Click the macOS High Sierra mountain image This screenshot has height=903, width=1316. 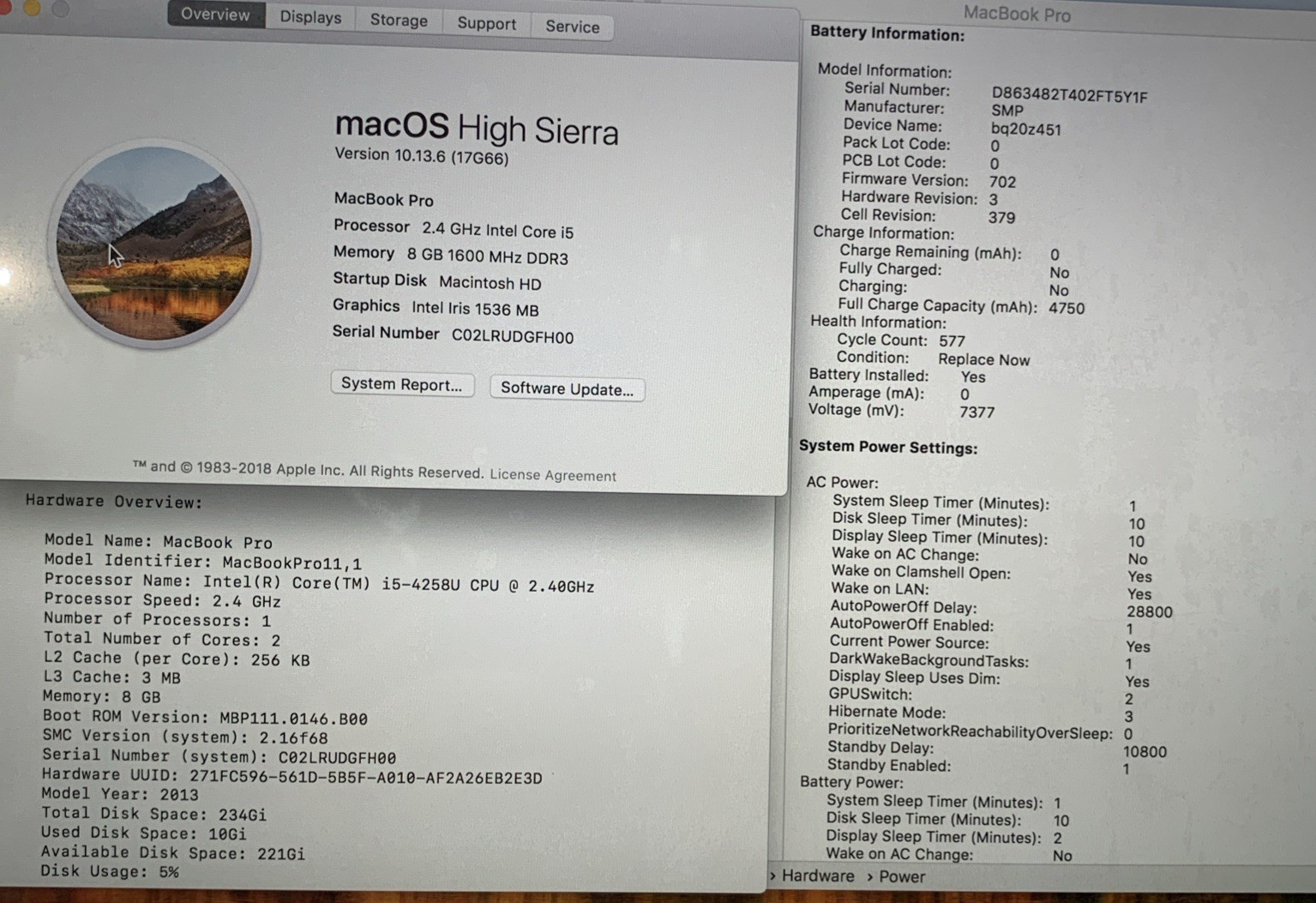click(154, 244)
